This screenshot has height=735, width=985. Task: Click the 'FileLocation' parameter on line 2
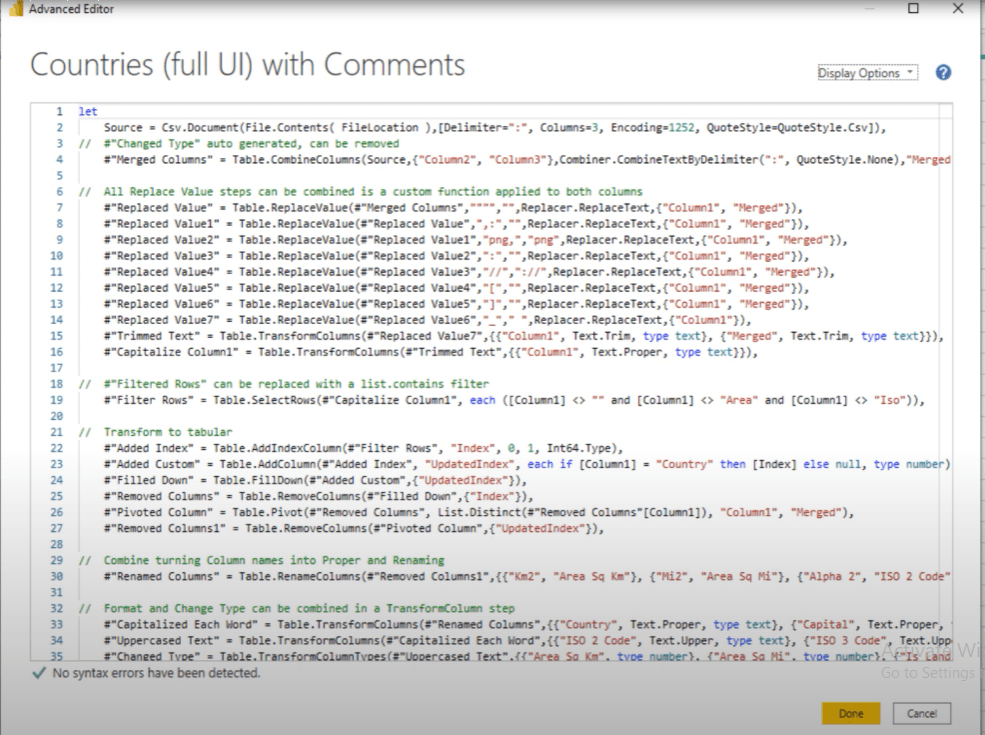[379, 128]
